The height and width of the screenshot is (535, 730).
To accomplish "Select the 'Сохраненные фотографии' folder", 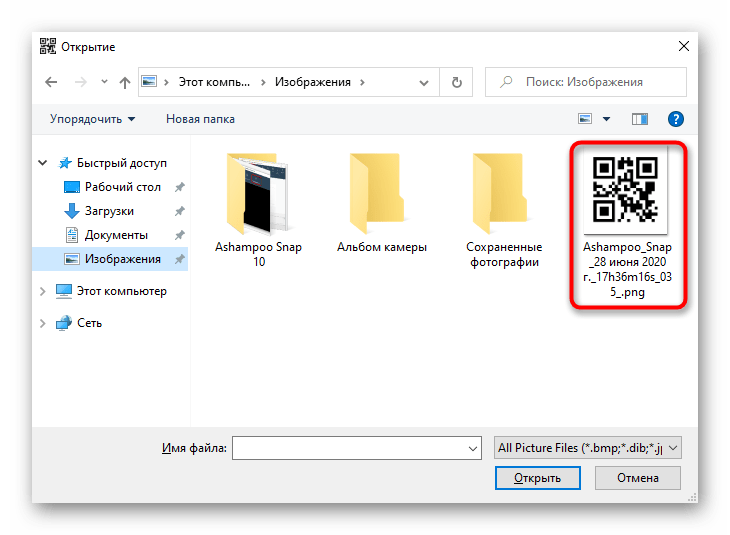I will (504, 210).
